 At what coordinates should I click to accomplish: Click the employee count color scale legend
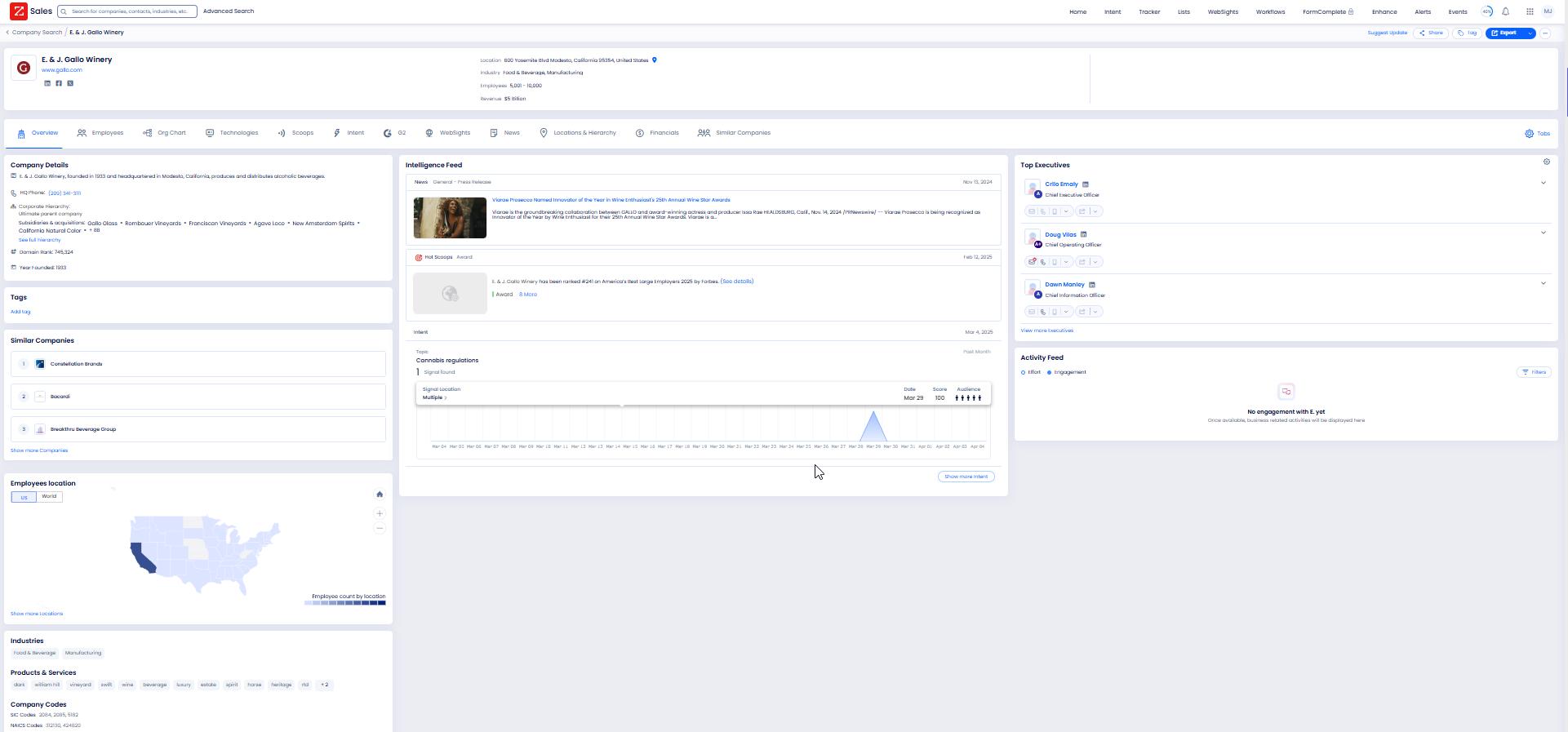[x=344, y=603]
